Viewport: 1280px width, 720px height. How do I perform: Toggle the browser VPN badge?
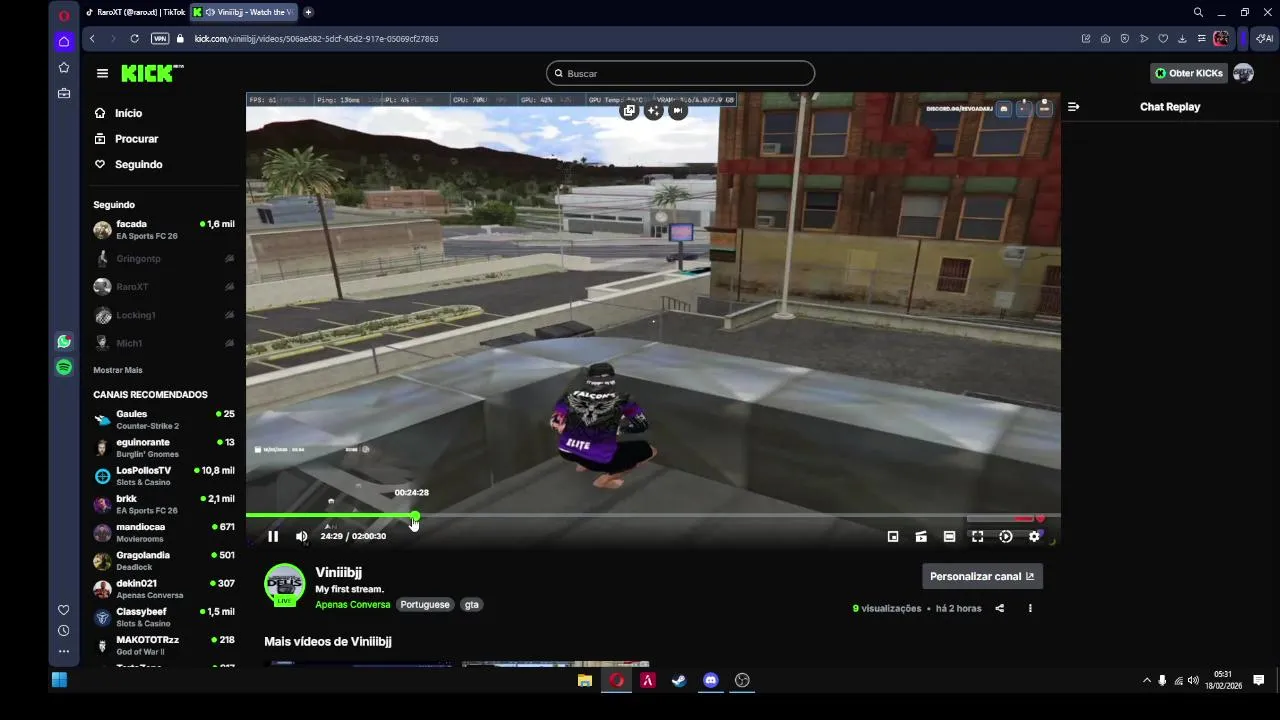(160, 39)
